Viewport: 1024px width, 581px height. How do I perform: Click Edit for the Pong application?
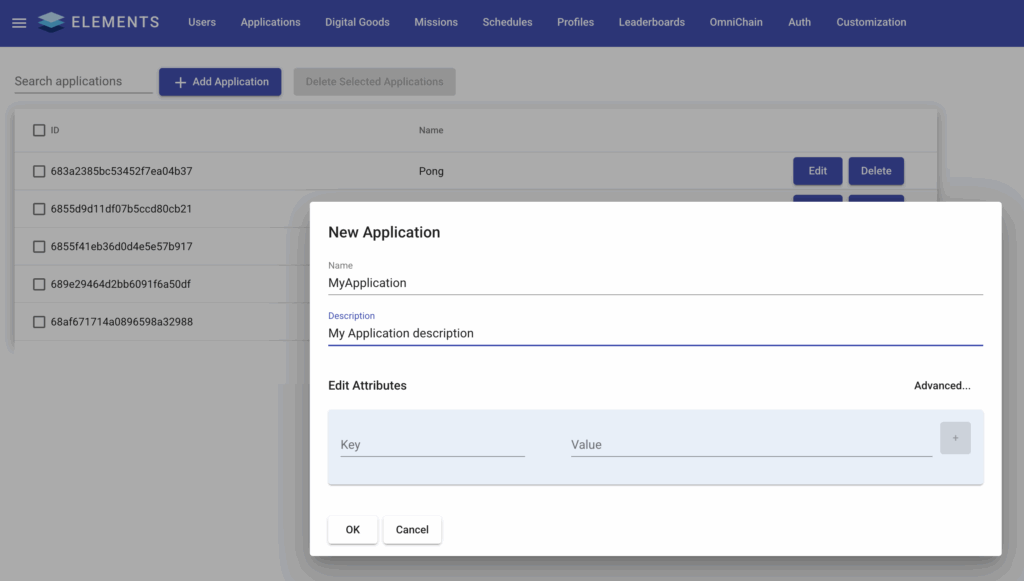pyautogui.click(x=817, y=171)
